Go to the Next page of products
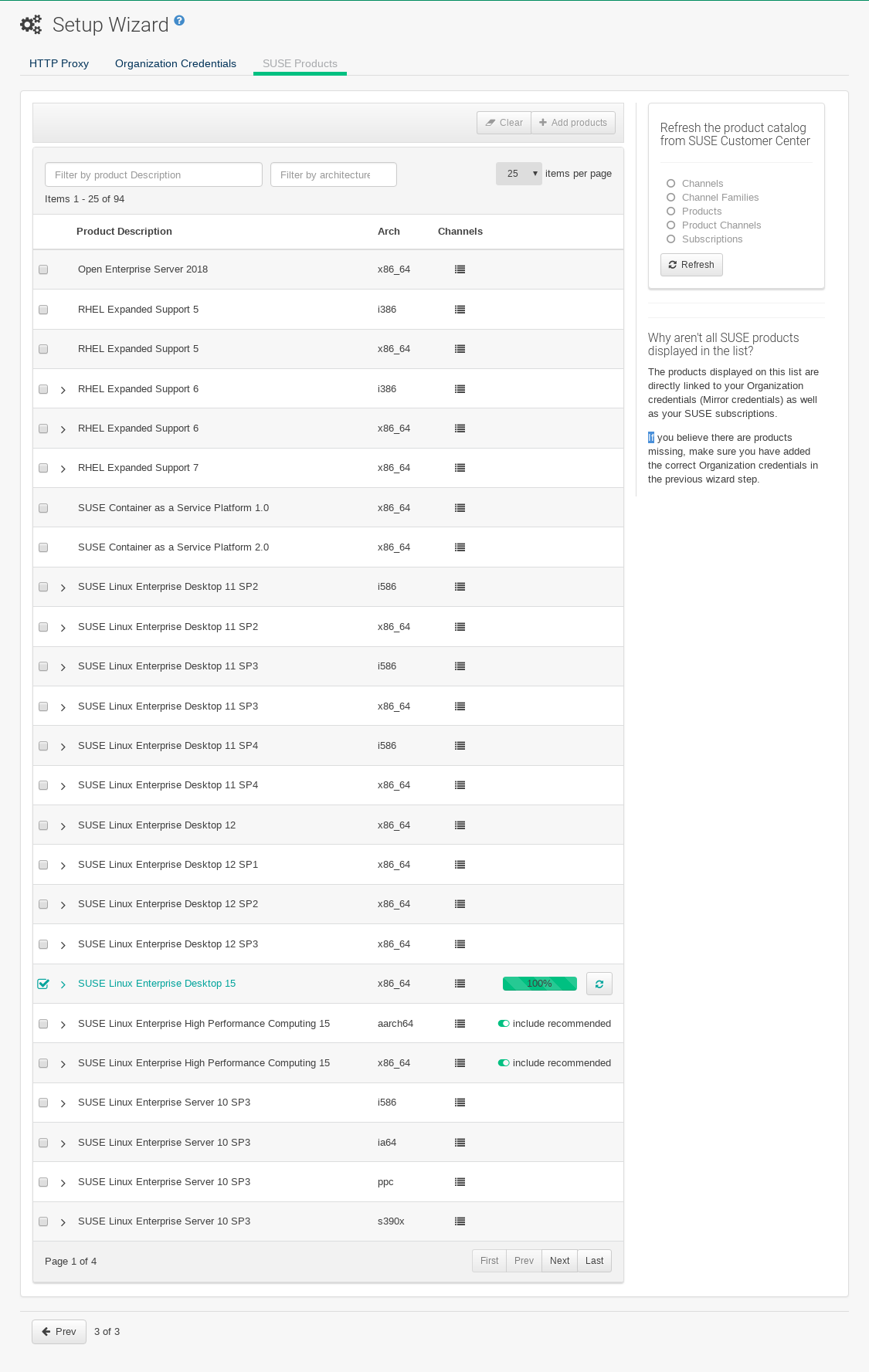This screenshot has width=869, height=1372. [559, 1260]
